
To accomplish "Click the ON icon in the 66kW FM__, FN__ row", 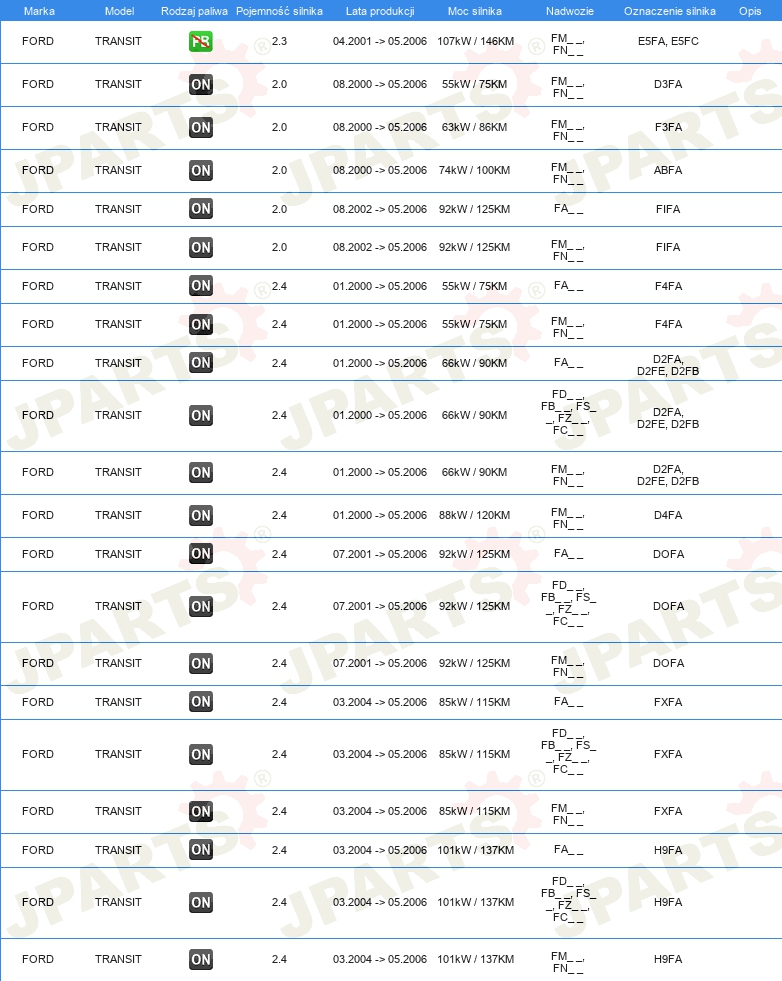I will pos(201,472).
